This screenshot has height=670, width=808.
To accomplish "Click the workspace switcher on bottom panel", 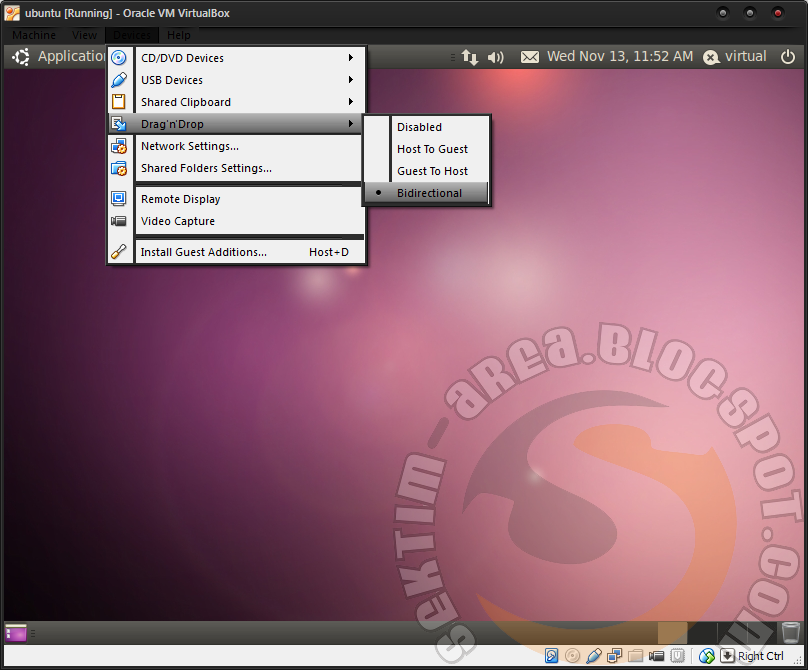I will [716, 632].
